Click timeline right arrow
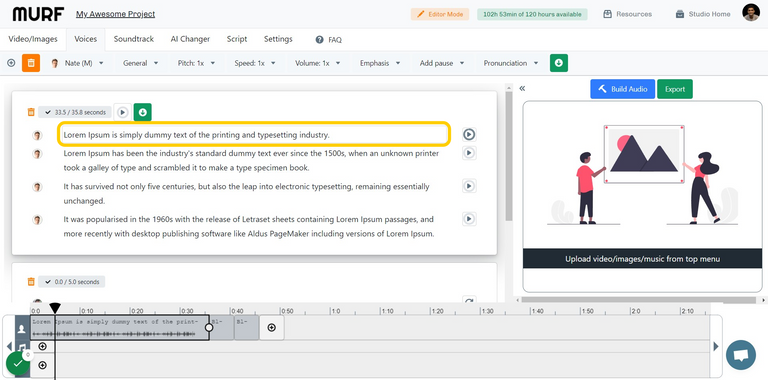Image resolution: width=768 pixels, height=380 pixels. [716, 347]
